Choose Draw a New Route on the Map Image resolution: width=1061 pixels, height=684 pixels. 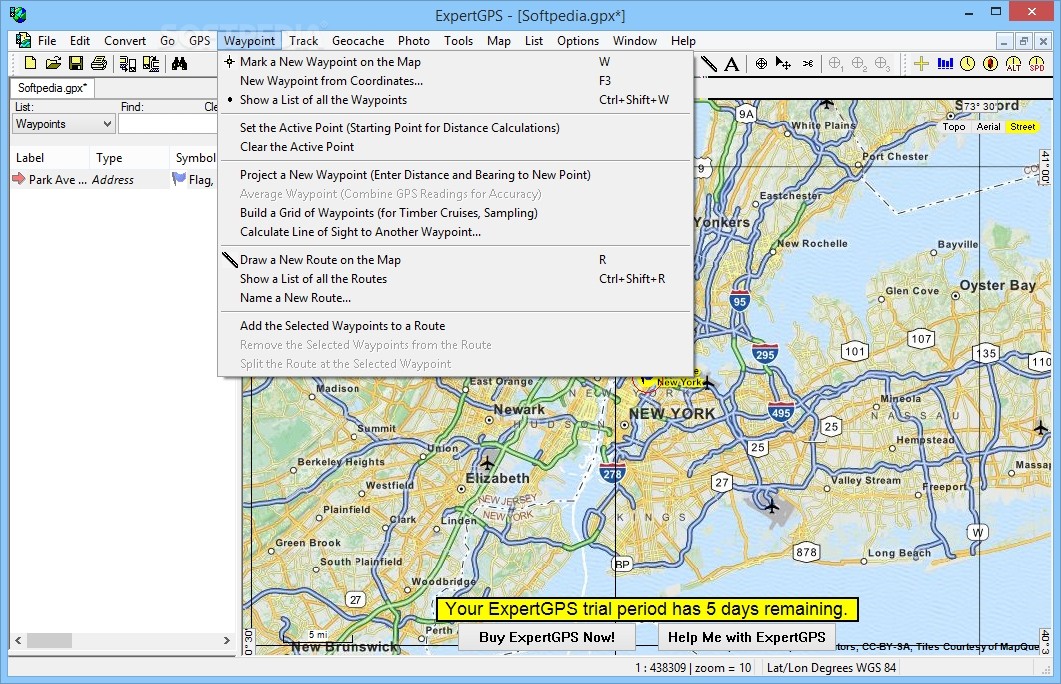click(x=455, y=260)
